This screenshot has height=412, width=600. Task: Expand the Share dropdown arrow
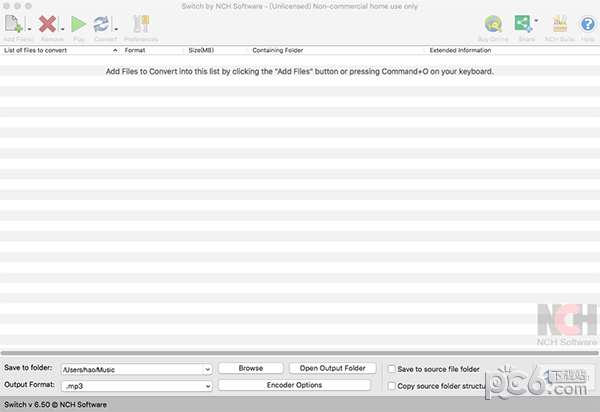point(536,21)
